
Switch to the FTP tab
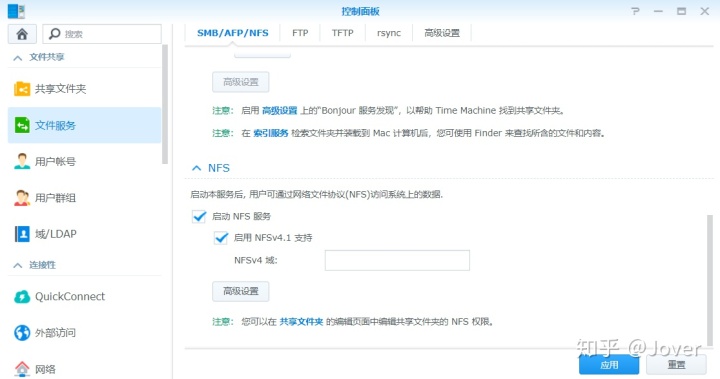tap(300, 33)
